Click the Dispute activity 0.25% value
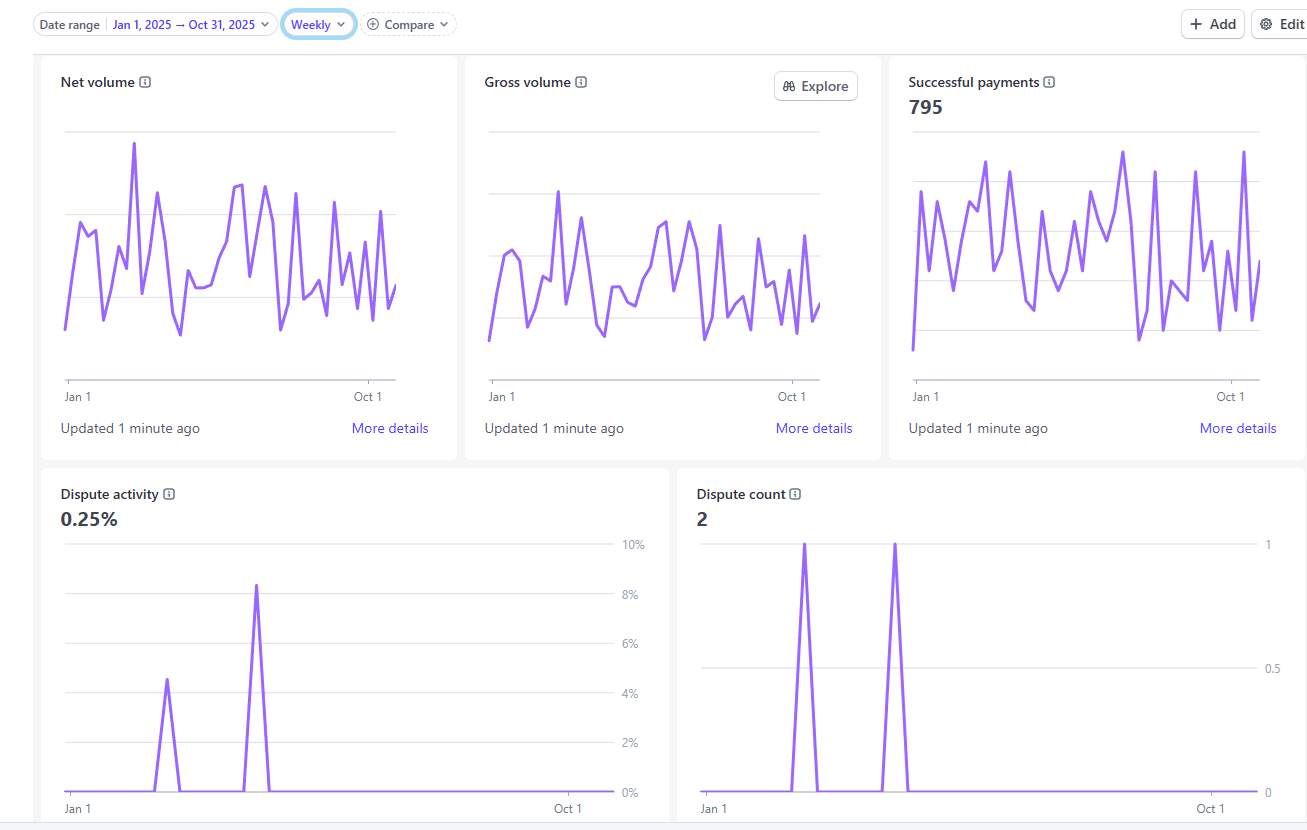The height and width of the screenshot is (830, 1307). click(x=89, y=519)
